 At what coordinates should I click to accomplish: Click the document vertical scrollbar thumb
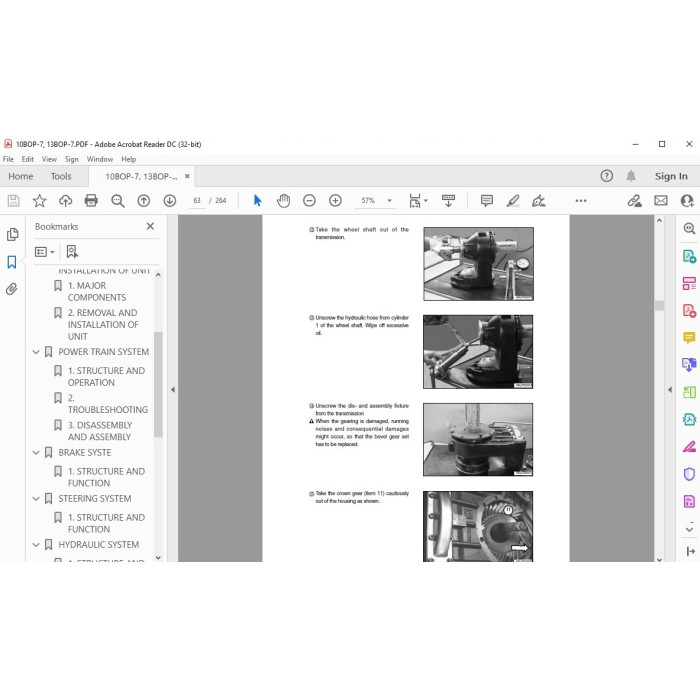pos(659,306)
